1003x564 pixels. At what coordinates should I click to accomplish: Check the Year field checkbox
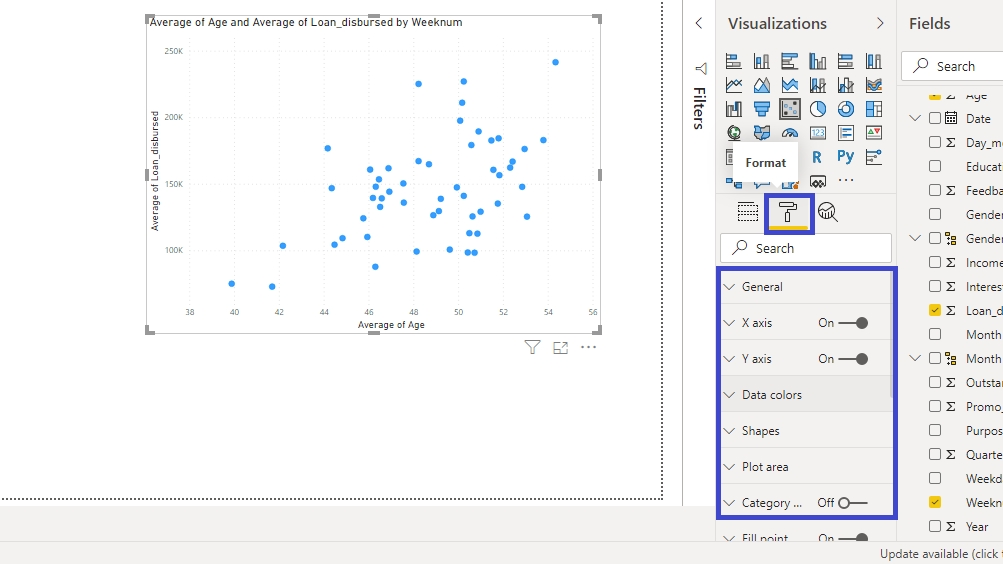click(x=935, y=526)
